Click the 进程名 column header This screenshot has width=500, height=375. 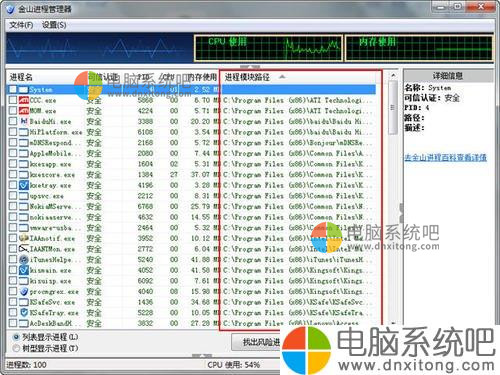click(x=21, y=77)
